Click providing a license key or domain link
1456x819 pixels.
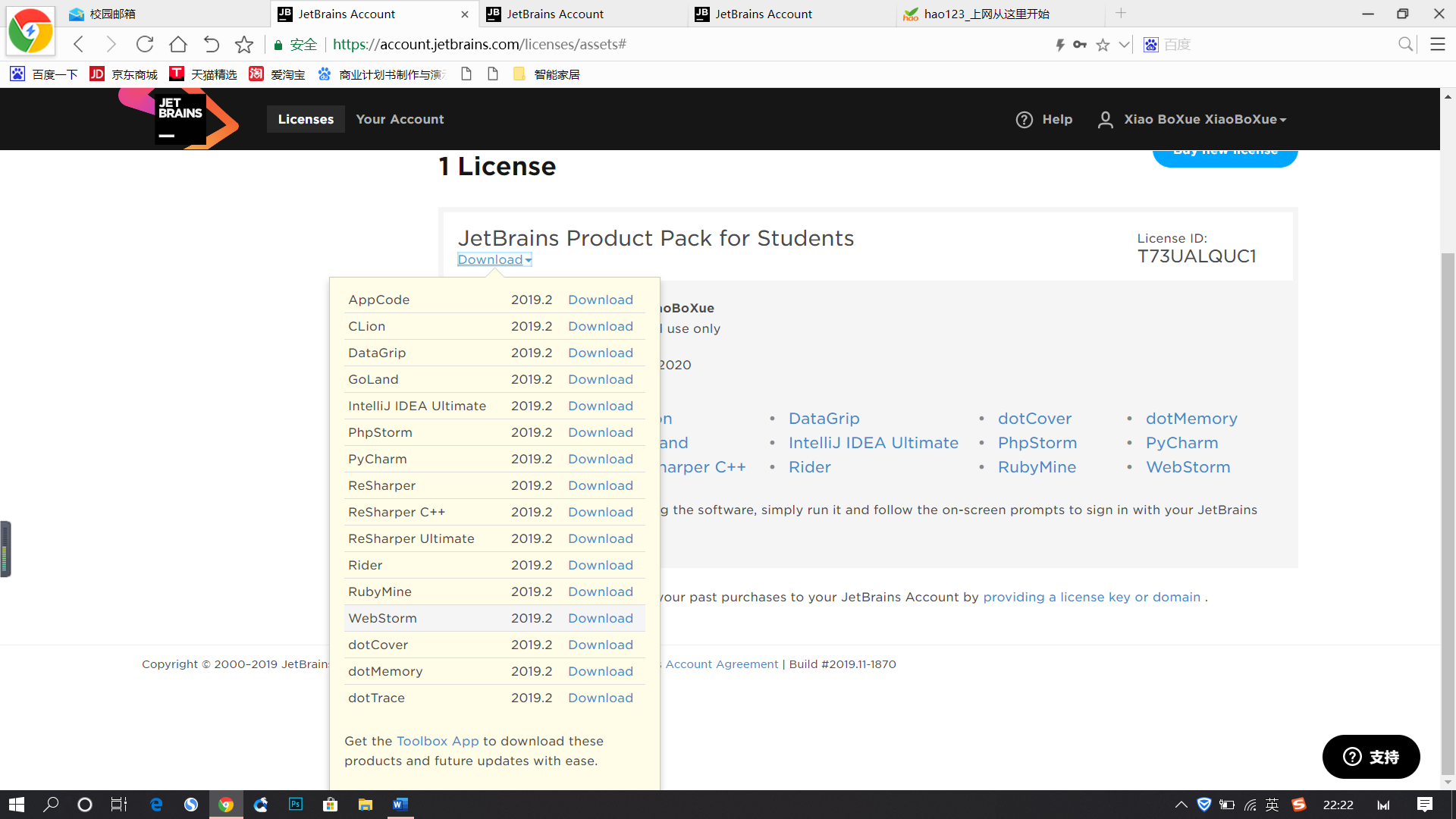1091,597
